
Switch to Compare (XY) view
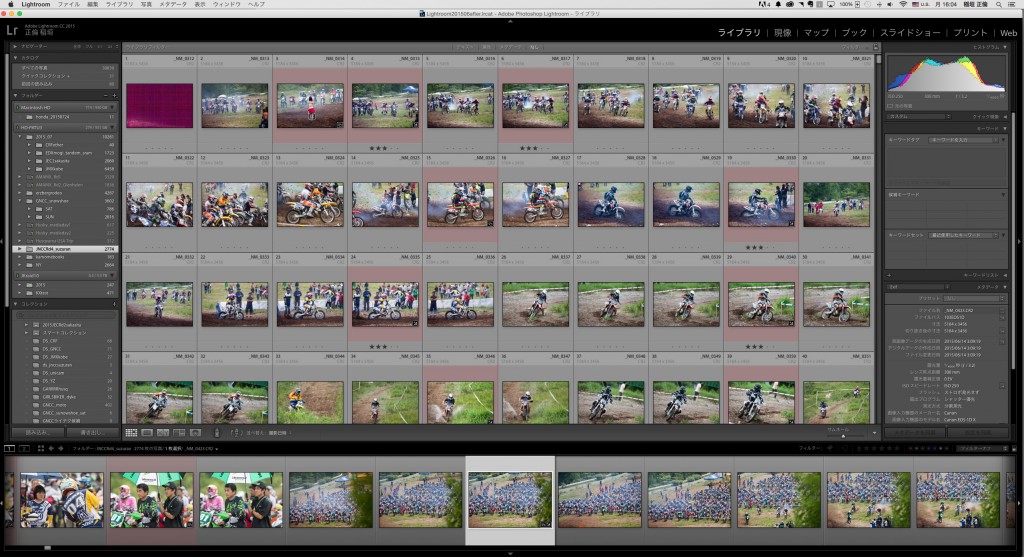pos(163,433)
